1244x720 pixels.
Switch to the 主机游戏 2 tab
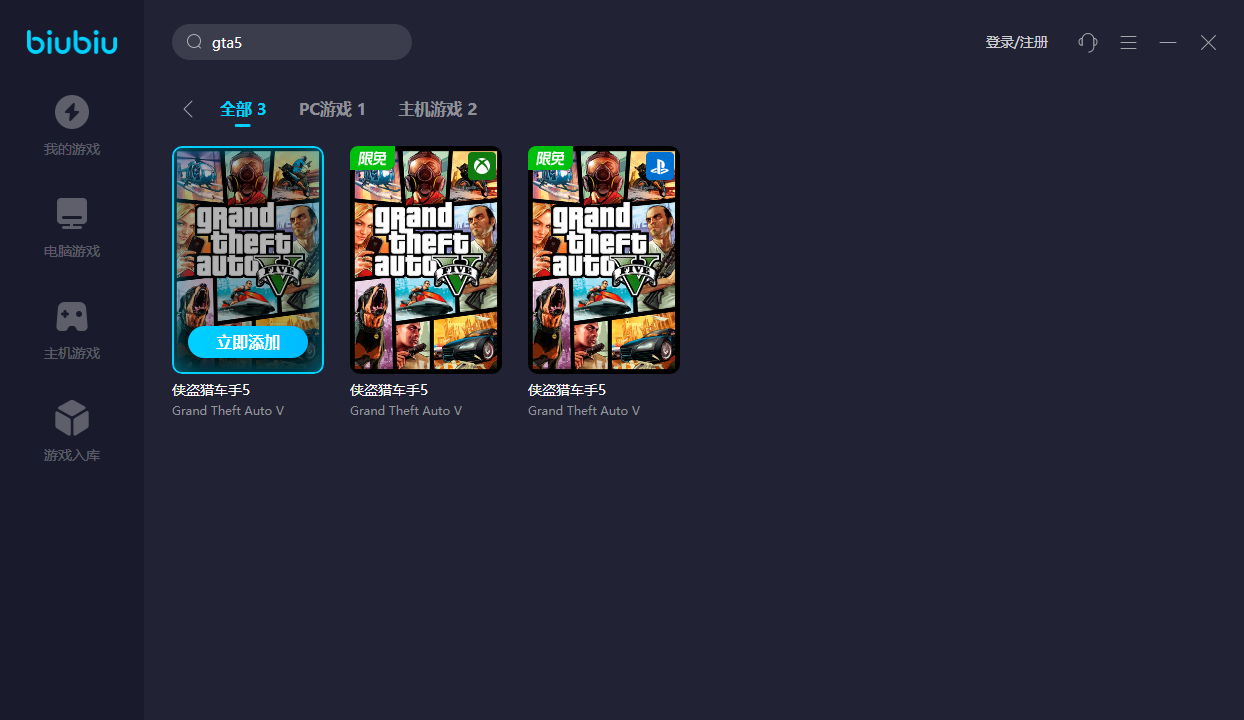click(438, 109)
